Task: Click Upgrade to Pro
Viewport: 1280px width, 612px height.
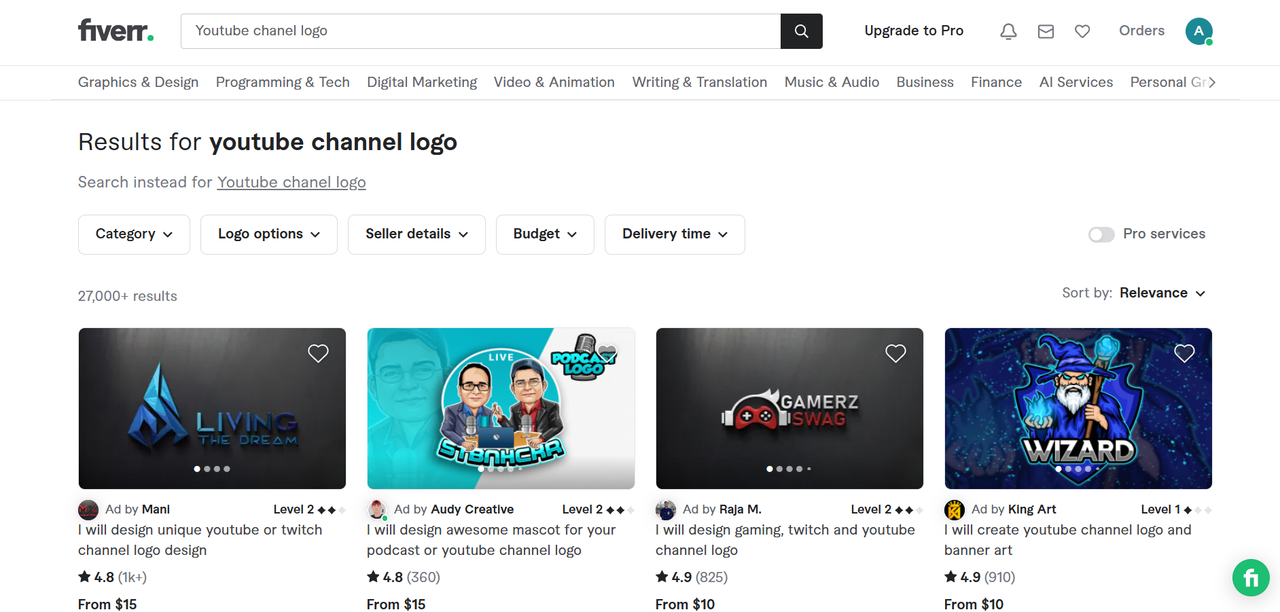Action: [914, 31]
